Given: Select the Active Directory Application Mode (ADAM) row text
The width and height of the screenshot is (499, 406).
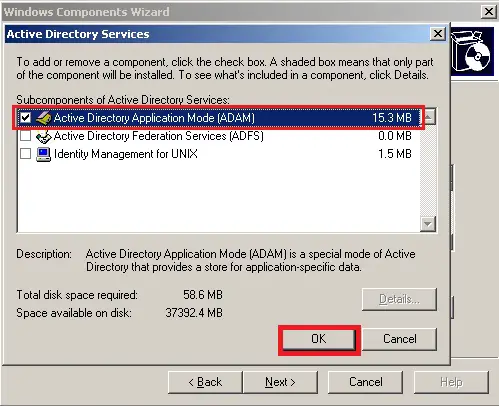Looking at the screenshot, I should [x=154, y=118].
